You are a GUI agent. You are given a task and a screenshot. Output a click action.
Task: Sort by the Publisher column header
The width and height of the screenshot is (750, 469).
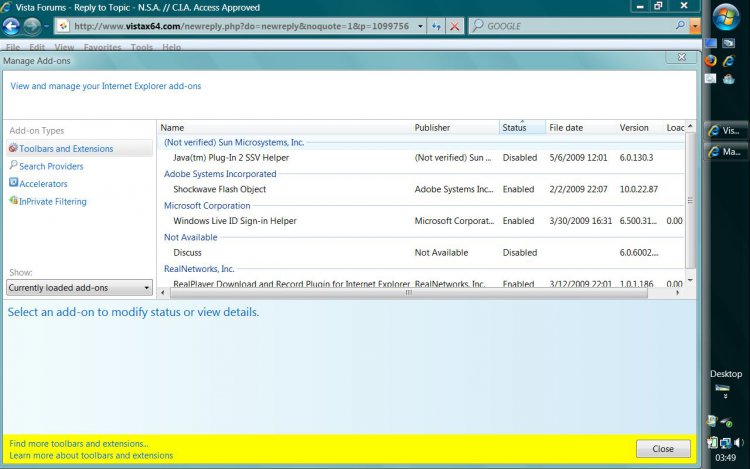pos(455,128)
